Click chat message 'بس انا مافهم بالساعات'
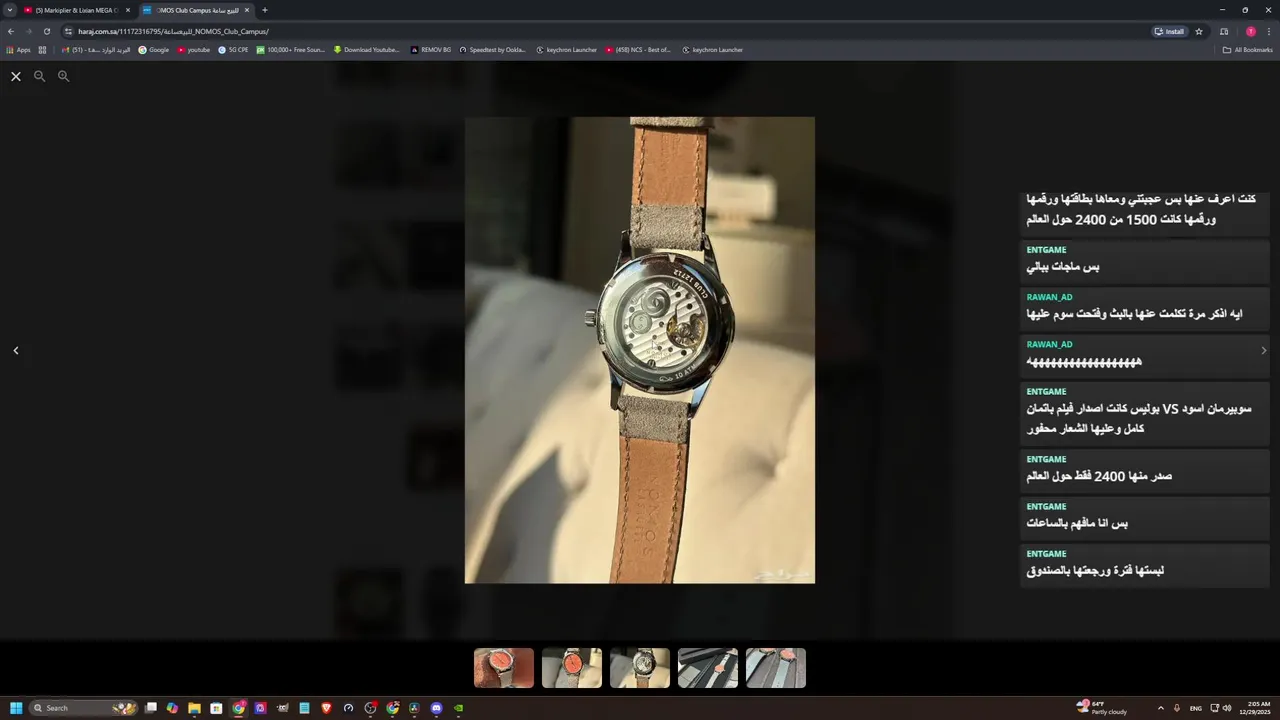Viewport: 1280px width, 720px height. click(1077, 523)
